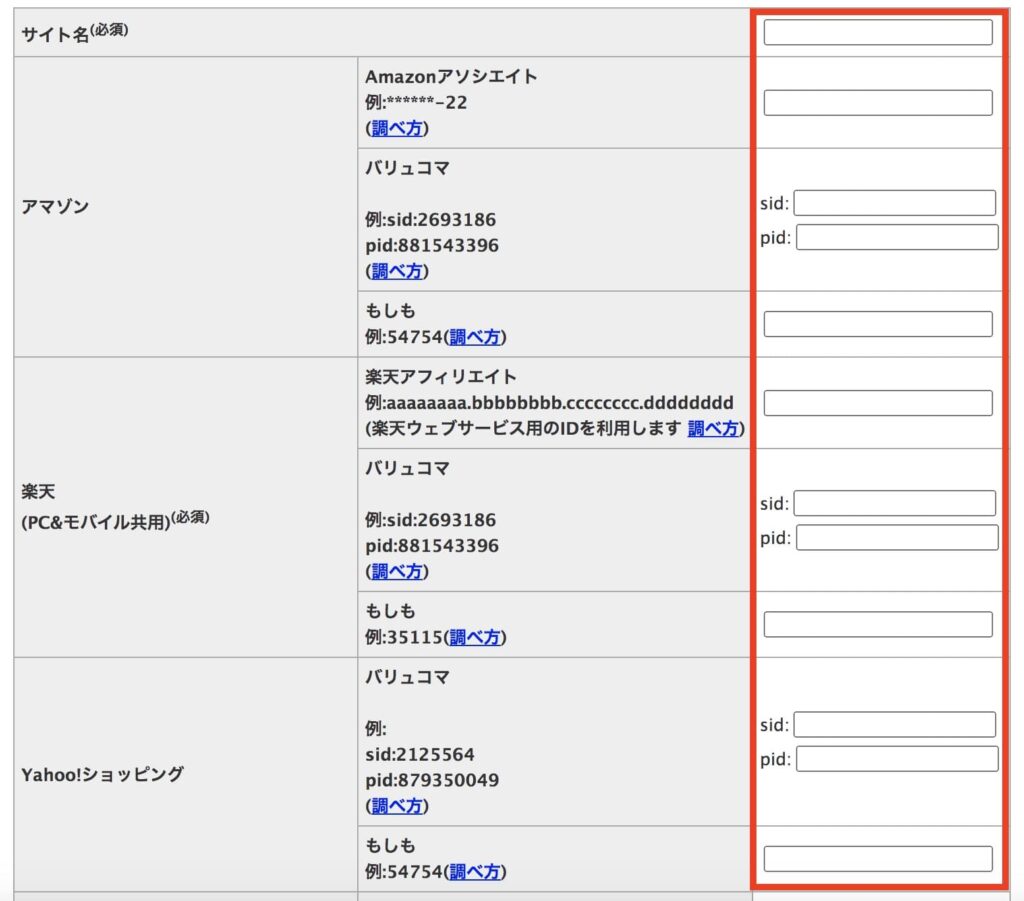Open 調べ方 link under Yahoo! バリュコマ
1024x901 pixels.
pos(396,806)
